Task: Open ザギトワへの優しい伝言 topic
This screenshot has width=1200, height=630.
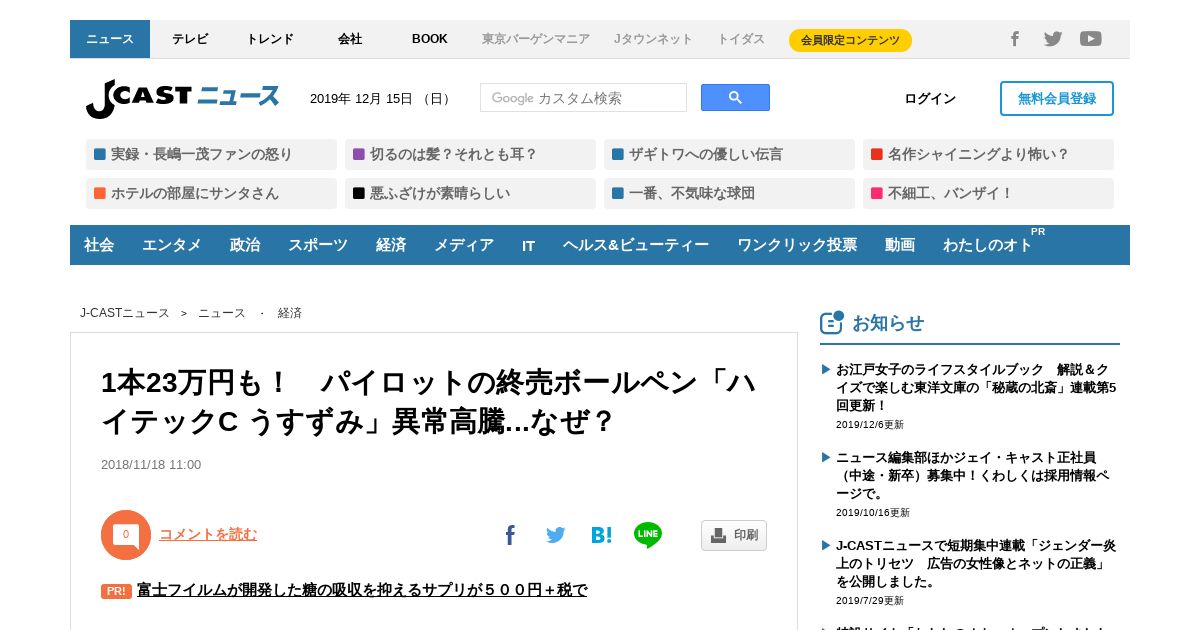Action: [x=729, y=154]
